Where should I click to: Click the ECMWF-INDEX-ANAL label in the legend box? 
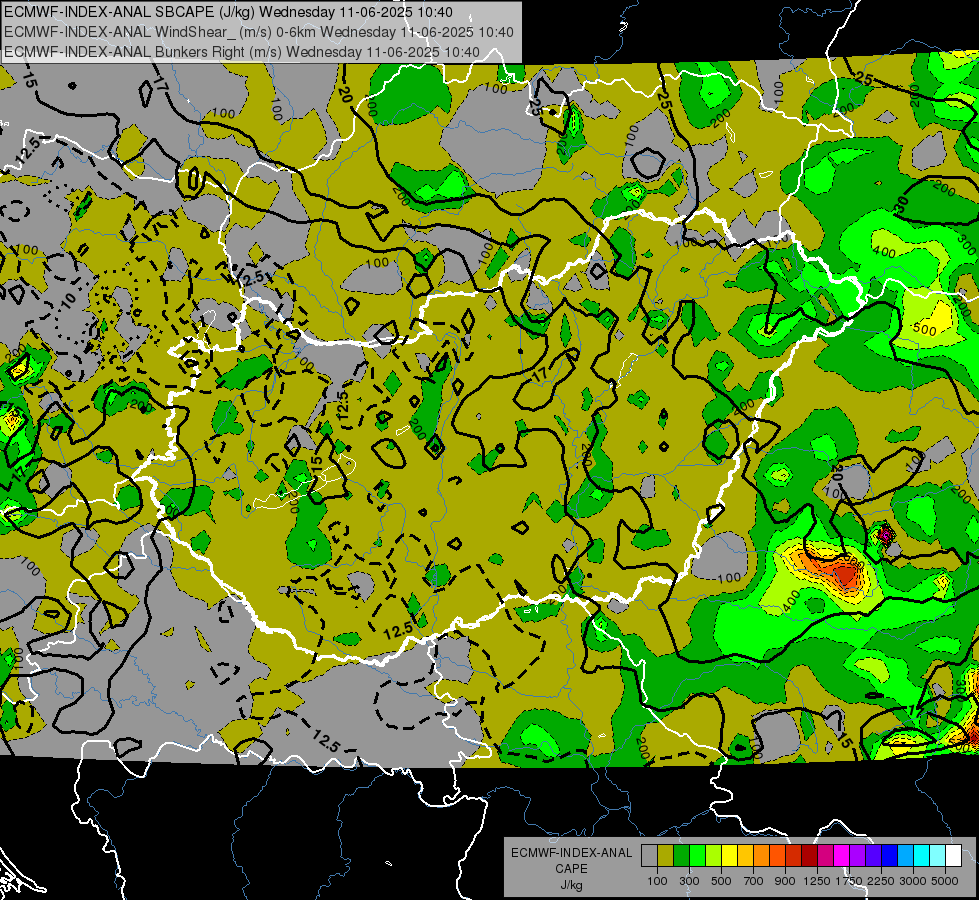point(571,853)
